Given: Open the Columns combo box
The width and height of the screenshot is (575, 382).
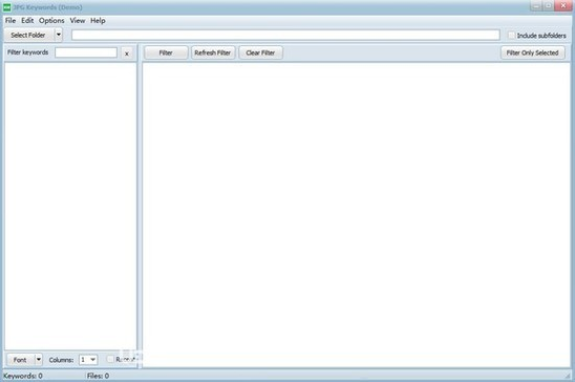Looking at the screenshot, I should [x=88, y=360].
